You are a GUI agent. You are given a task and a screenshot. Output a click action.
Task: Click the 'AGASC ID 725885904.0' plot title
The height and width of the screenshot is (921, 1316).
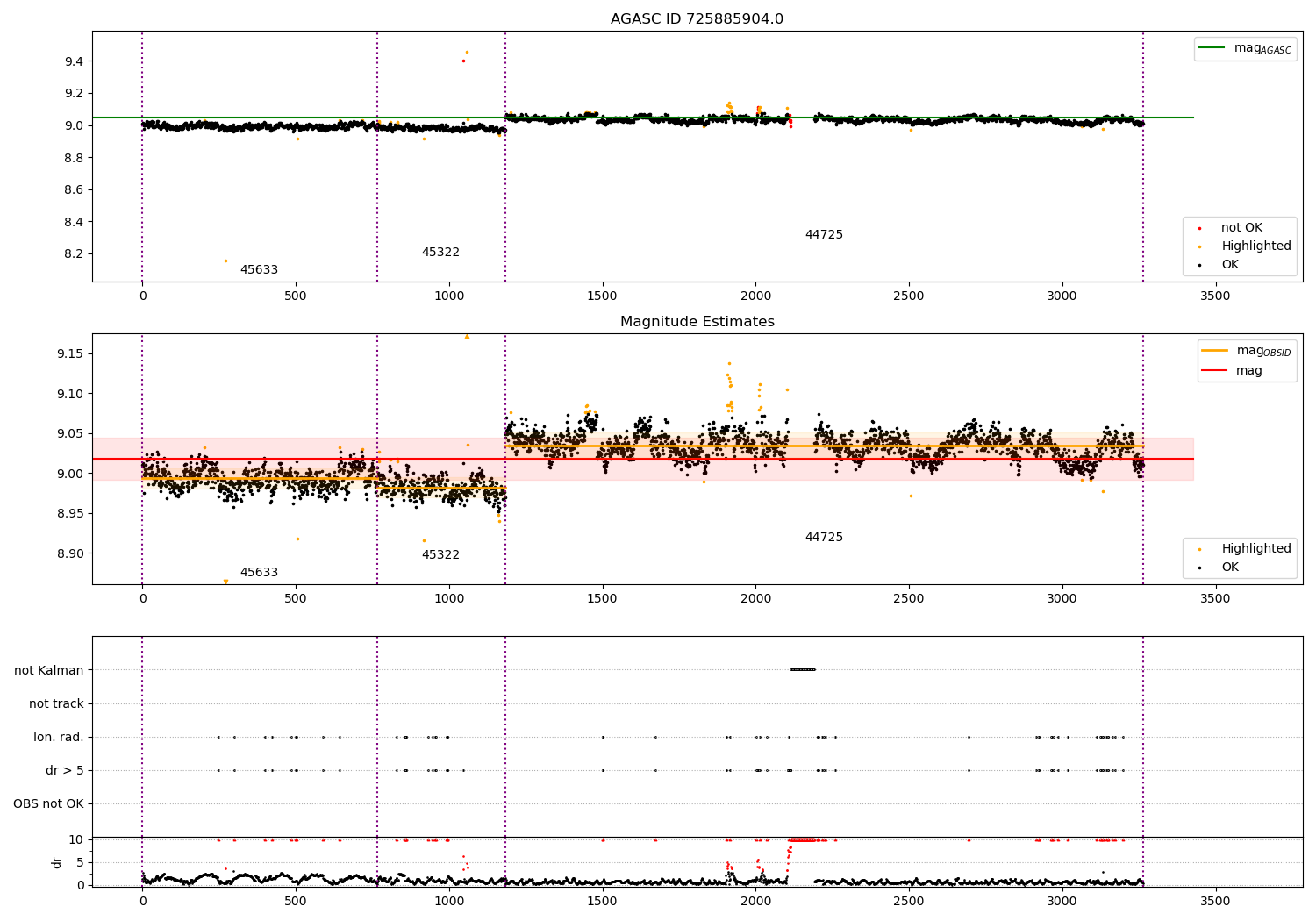click(697, 19)
